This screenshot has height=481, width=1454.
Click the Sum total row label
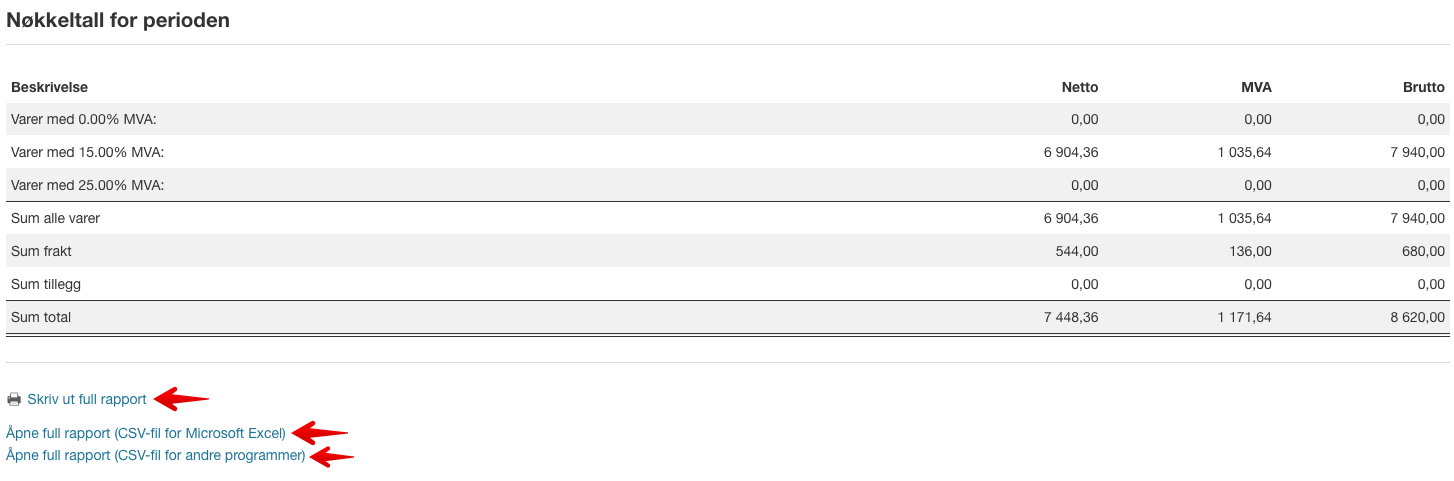[x=41, y=317]
